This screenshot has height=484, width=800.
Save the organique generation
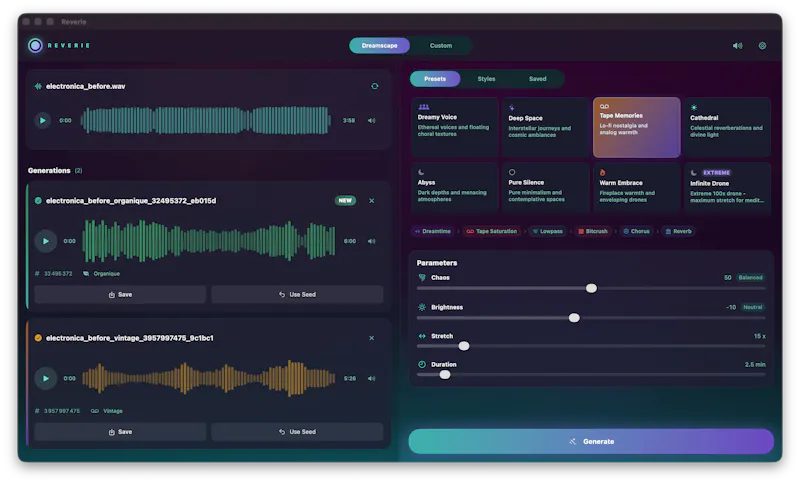[120, 294]
